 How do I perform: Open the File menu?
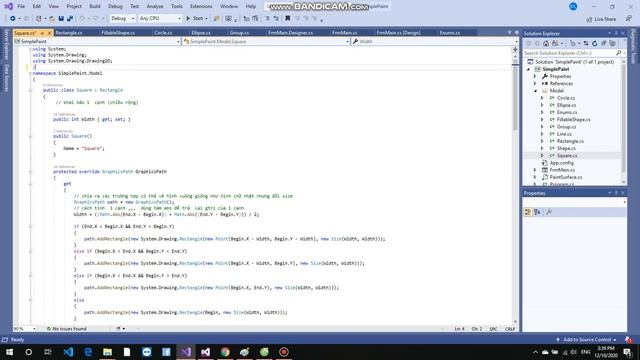tap(21, 6)
